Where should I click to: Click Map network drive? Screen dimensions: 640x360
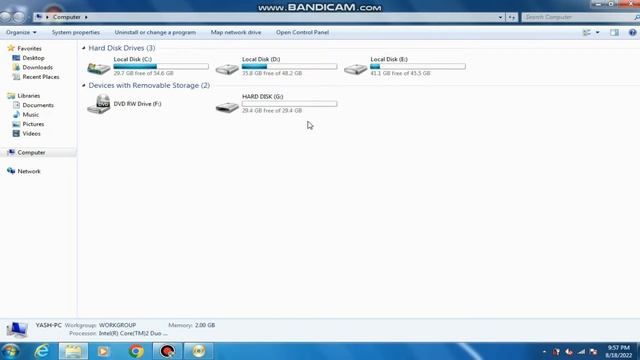tap(236, 32)
